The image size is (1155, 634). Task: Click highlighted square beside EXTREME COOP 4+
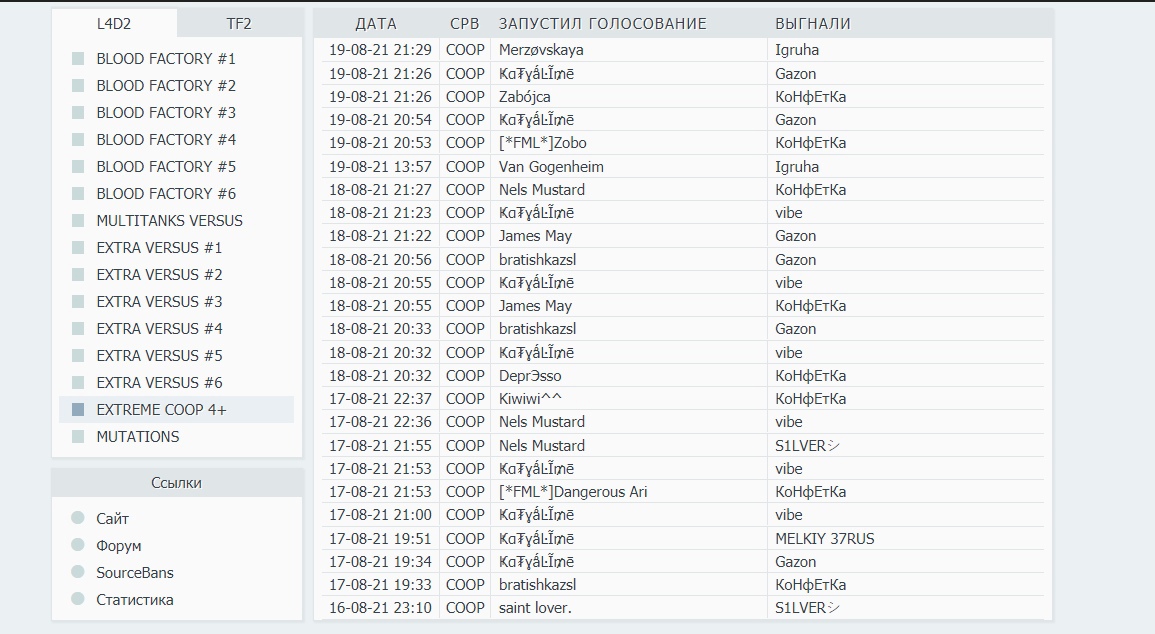pyautogui.click(x=78, y=410)
